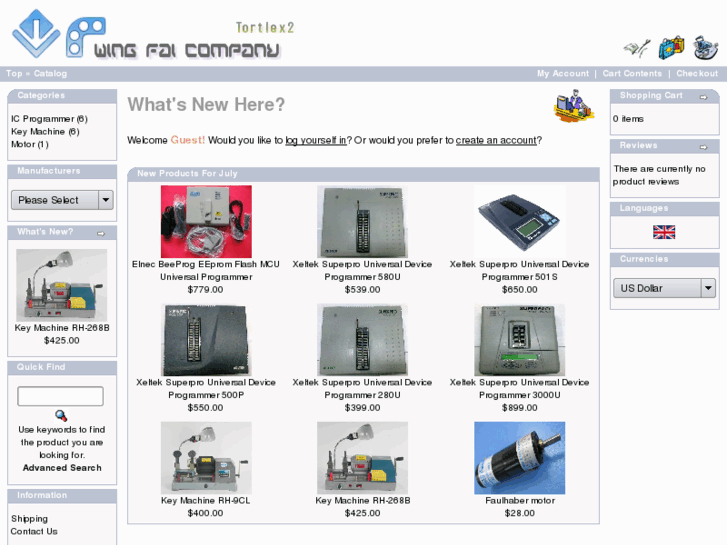Open the Manufacturers Please Select dropdown
Viewport: 727px width, 545px height.
click(x=62, y=200)
